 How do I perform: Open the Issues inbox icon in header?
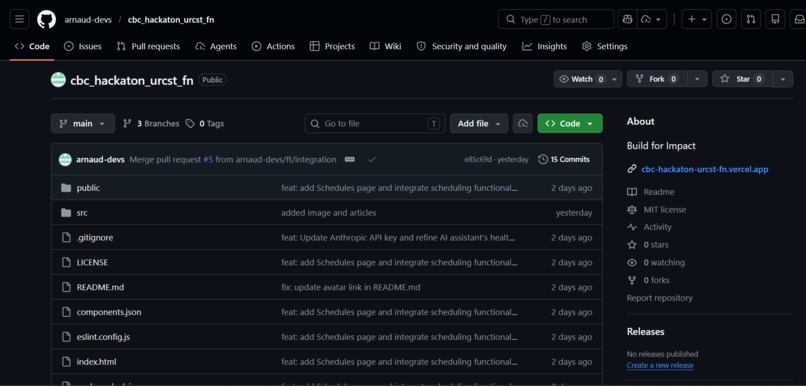726,20
